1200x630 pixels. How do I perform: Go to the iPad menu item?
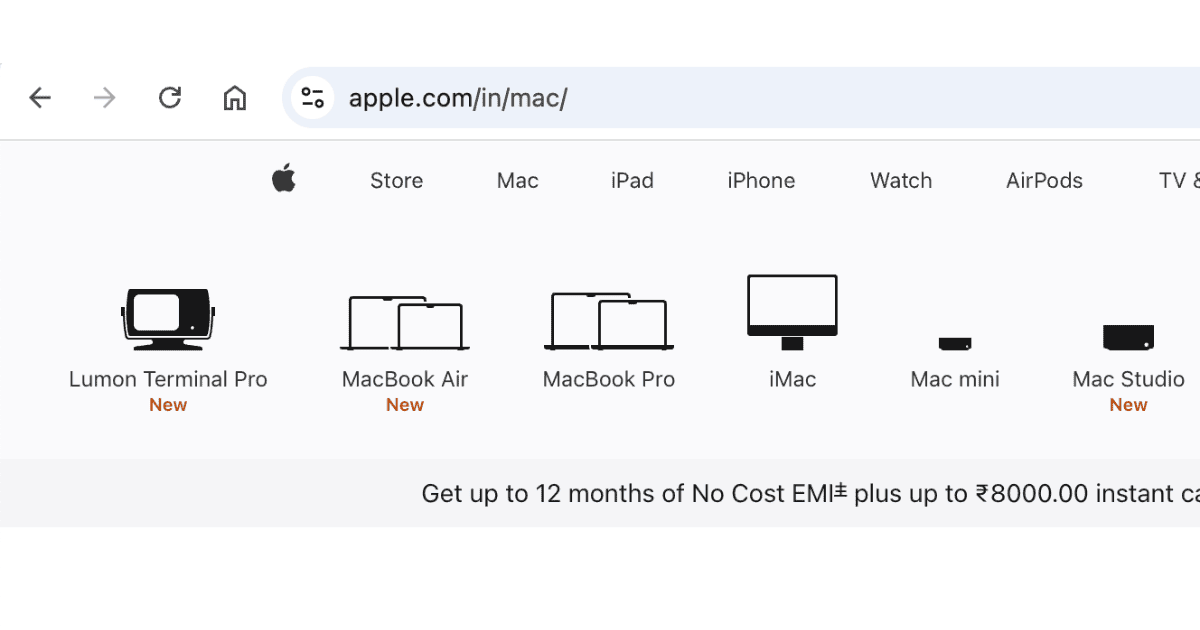point(632,181)
